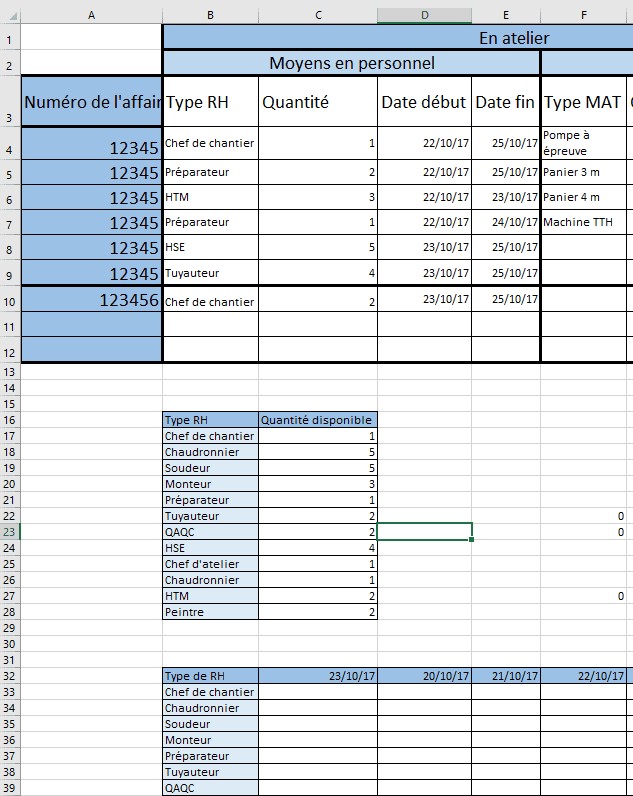Click the 12345 cell in row 4
Viewport: 633px width, 796px height.
tap(91, 143)
